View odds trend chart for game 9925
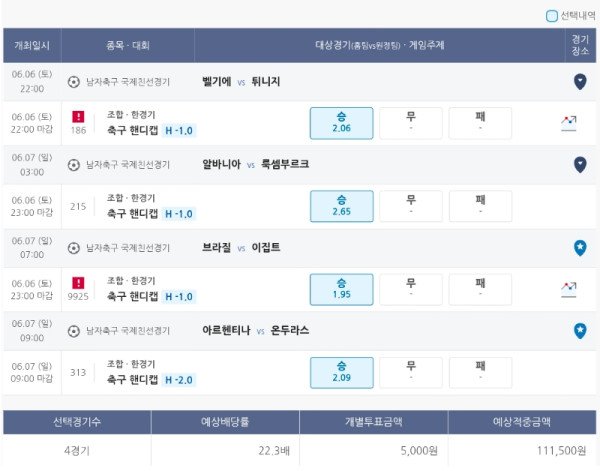The height and width of the screenshot is (471, 600). tap(569, 290)
